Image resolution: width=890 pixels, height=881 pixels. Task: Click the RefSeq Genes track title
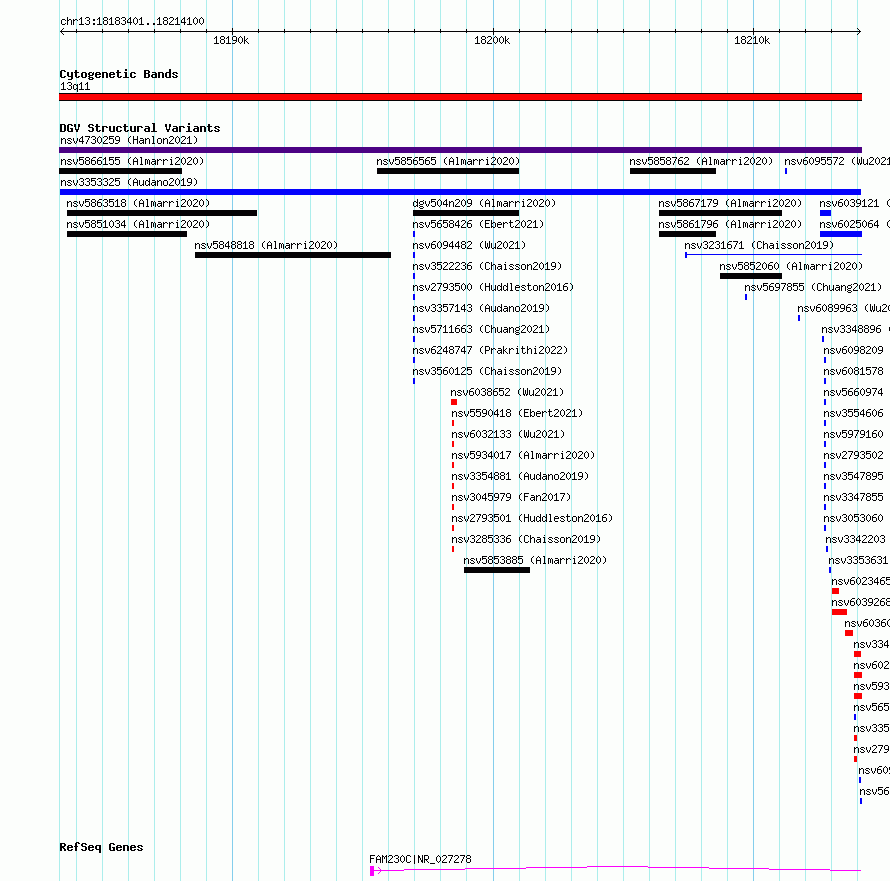tap(101, 848)
